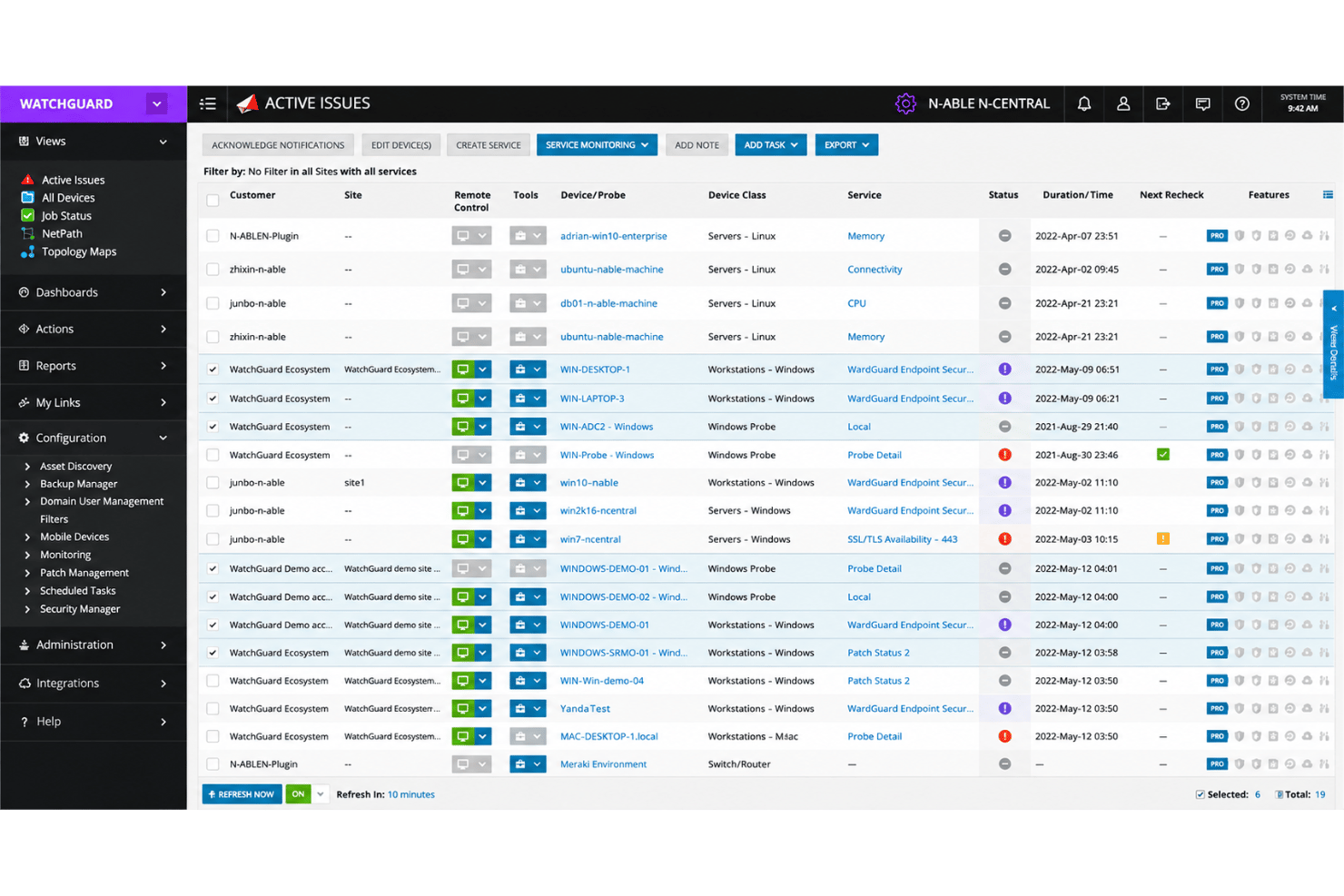Open the View Details side panel tab

[1333, 344]
